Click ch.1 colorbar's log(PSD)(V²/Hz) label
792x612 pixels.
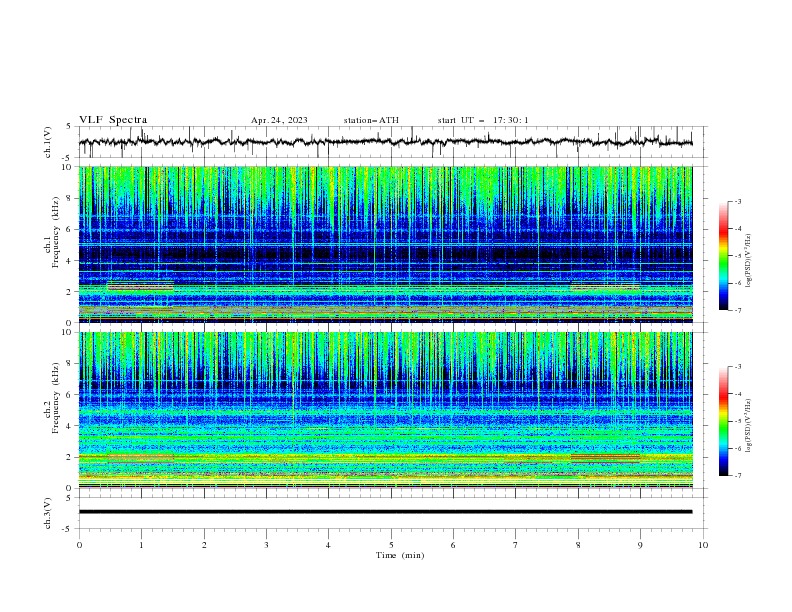[x=748, y=261]
